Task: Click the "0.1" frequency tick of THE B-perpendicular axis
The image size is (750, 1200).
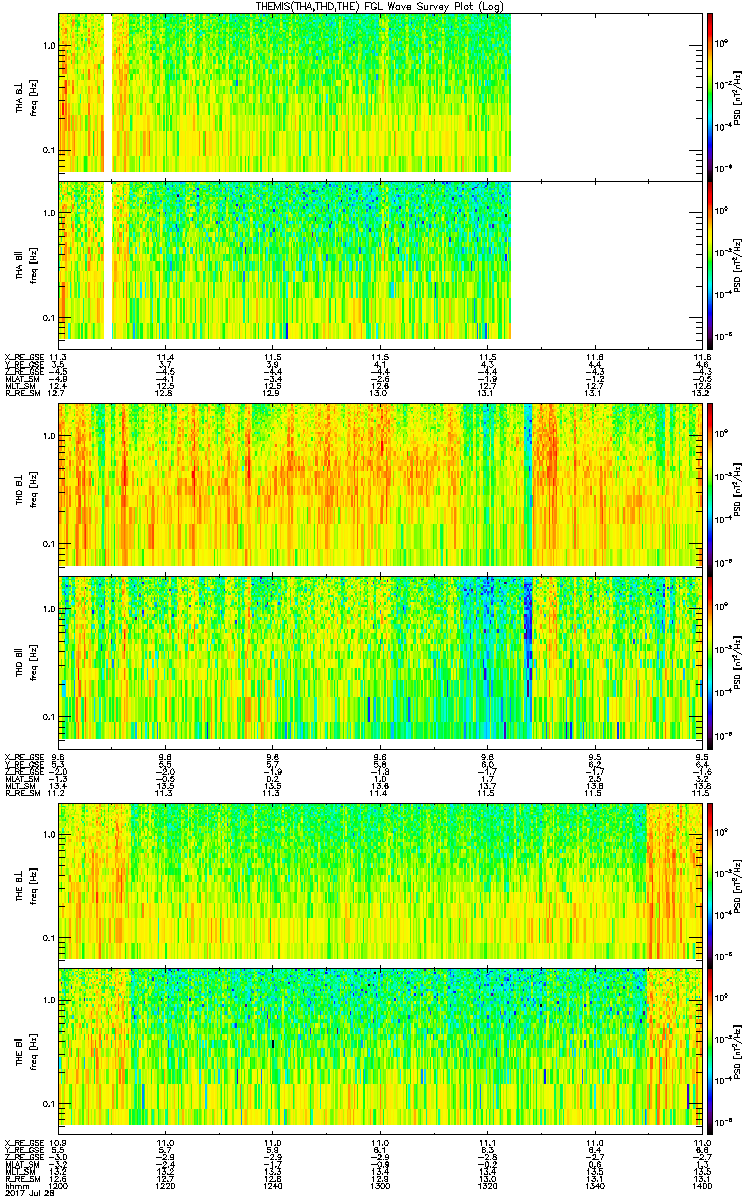Action: point(49,937)
